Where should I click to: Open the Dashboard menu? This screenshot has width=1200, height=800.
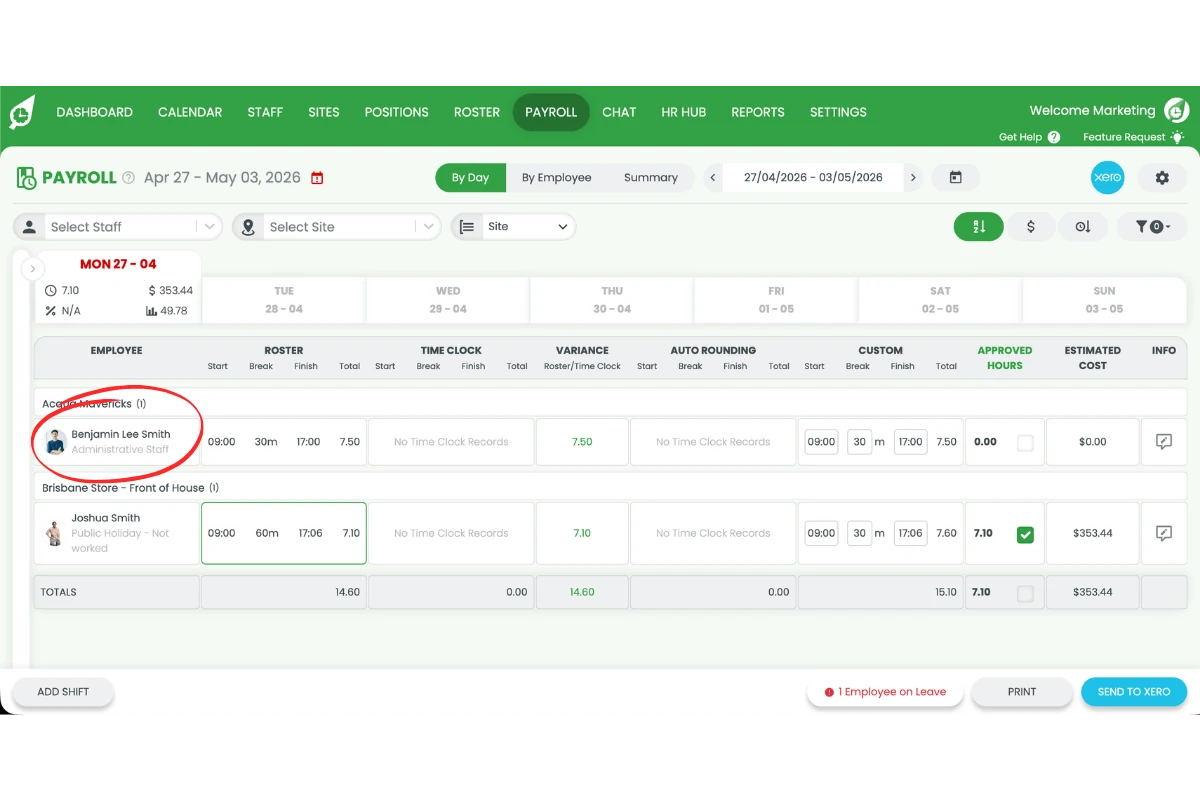click(x=94, y=112)
